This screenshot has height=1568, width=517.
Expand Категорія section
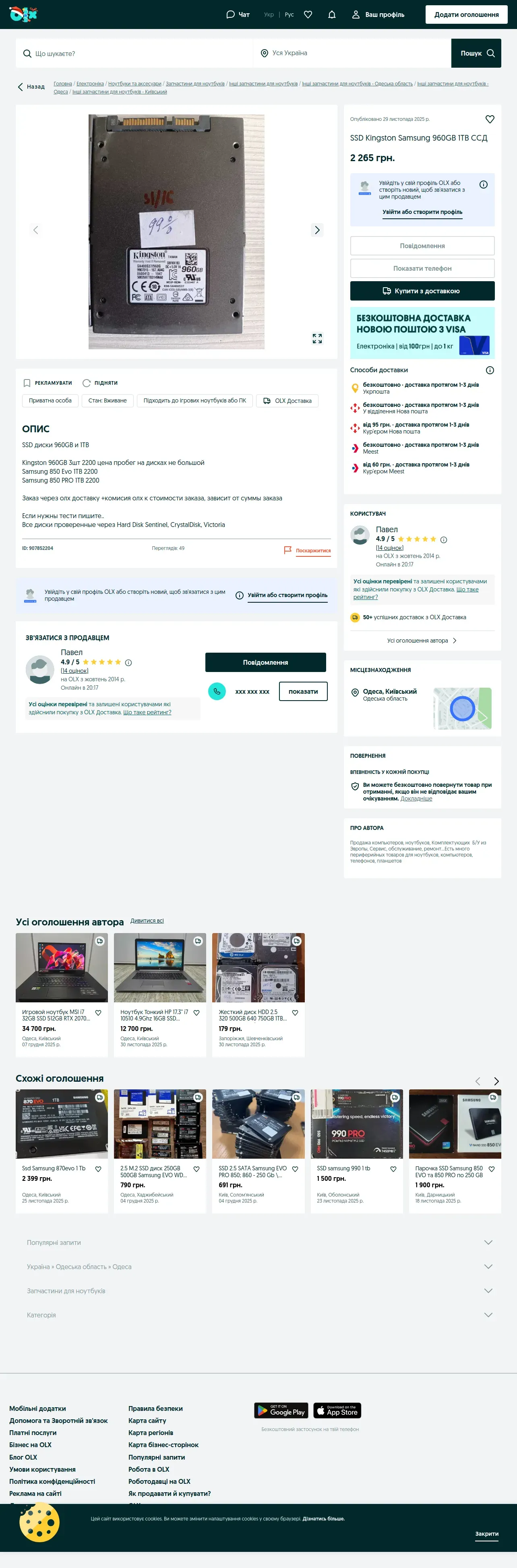tap(258, 1315)
